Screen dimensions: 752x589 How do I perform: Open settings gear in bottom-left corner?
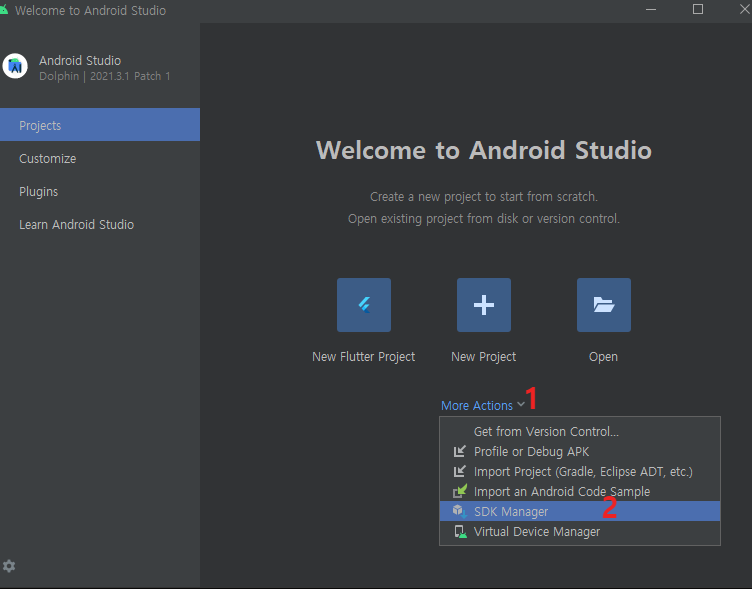(9, 566)
